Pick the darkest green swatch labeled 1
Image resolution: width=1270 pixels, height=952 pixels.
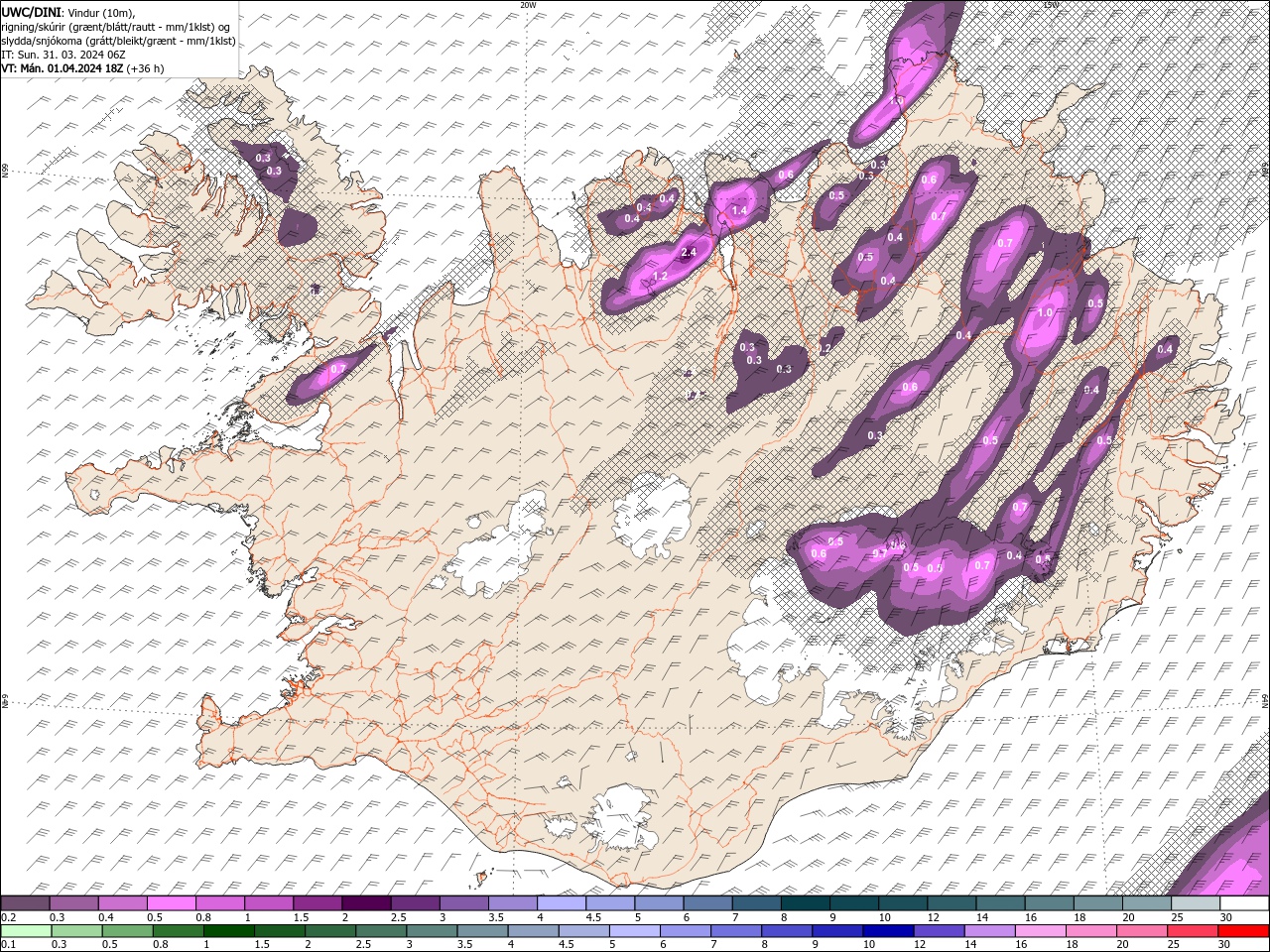coord(228,930)
